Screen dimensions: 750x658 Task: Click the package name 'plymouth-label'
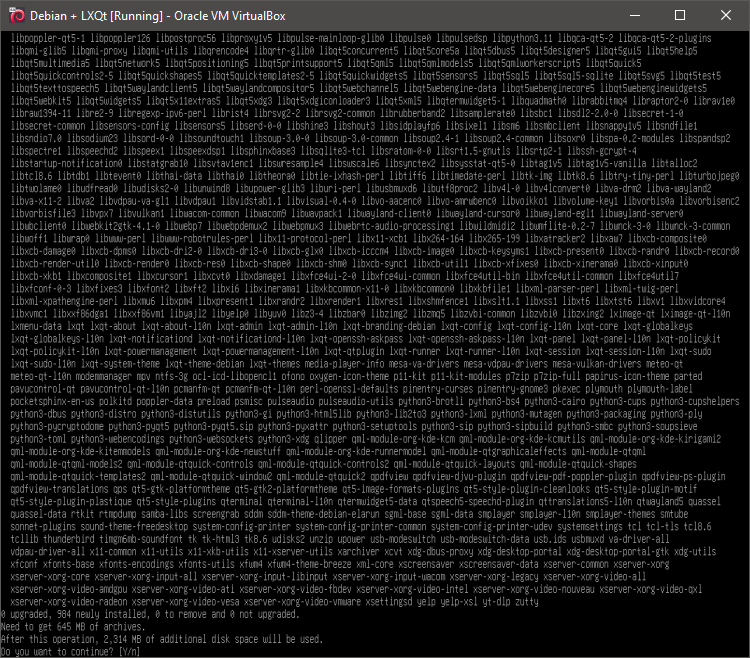point(660,389)
